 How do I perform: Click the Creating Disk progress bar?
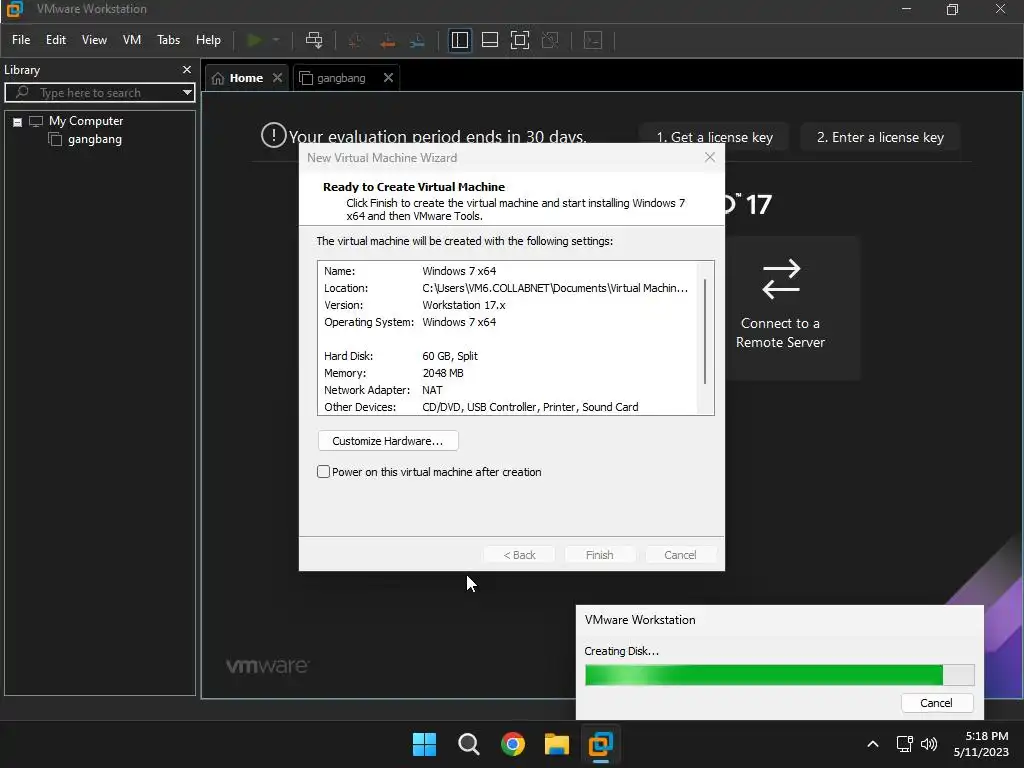pos(780,675)
